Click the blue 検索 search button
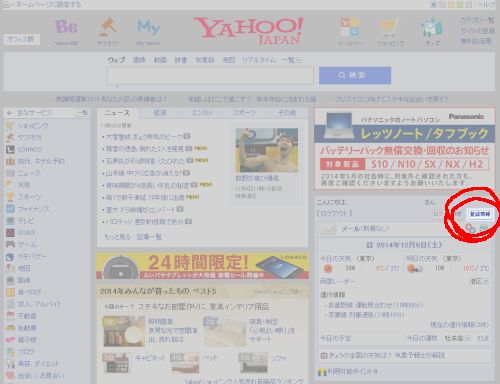 (355, 75)
